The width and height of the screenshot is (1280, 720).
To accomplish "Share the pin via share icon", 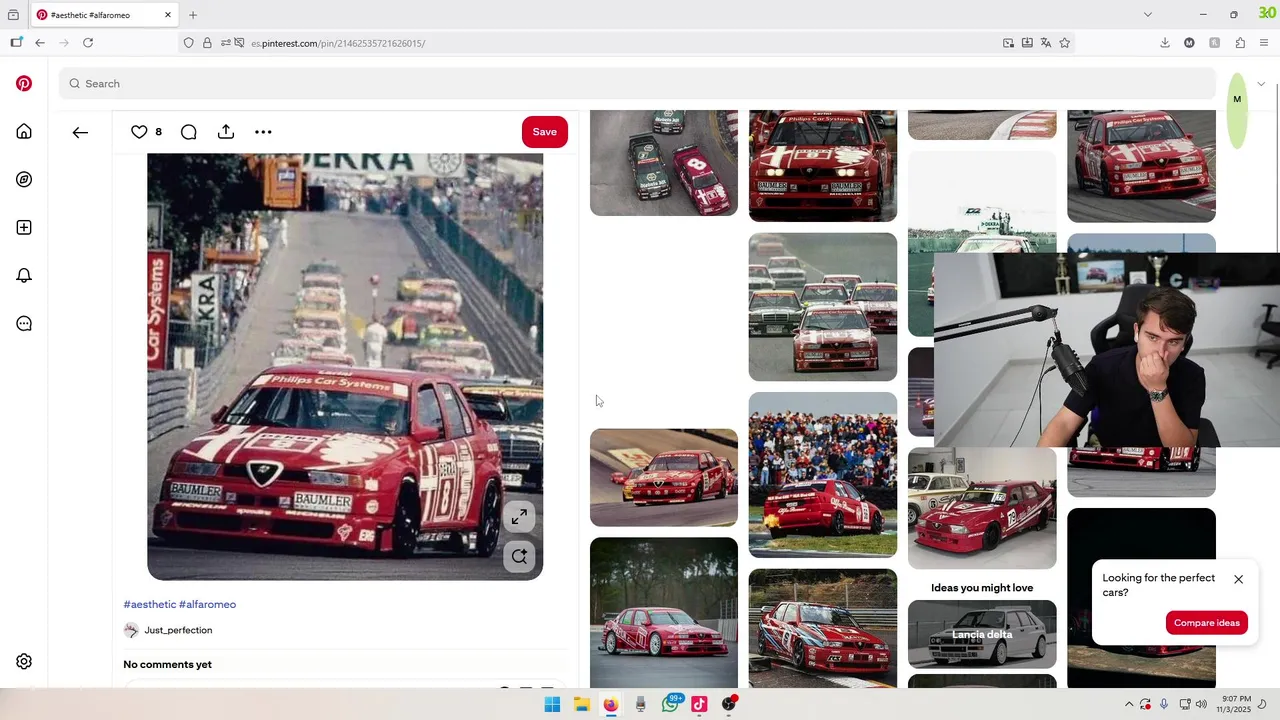I will [226, 132].
